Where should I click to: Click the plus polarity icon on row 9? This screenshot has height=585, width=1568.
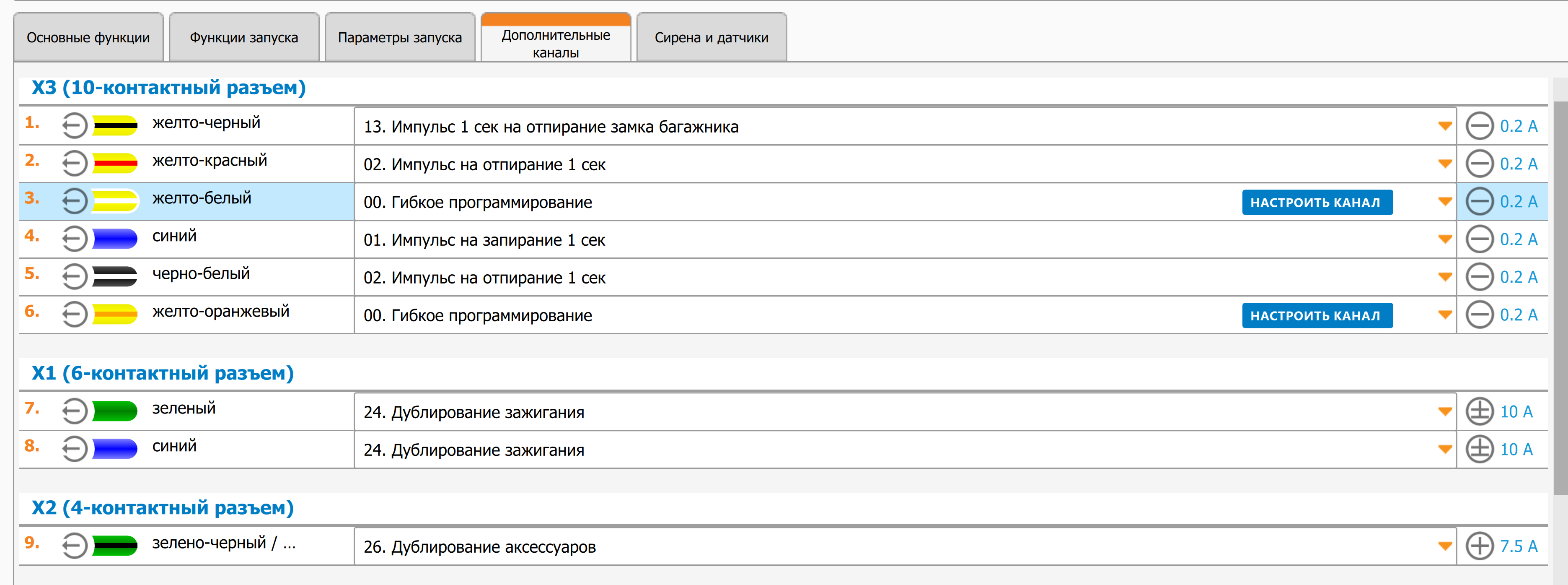point(1479,546)
